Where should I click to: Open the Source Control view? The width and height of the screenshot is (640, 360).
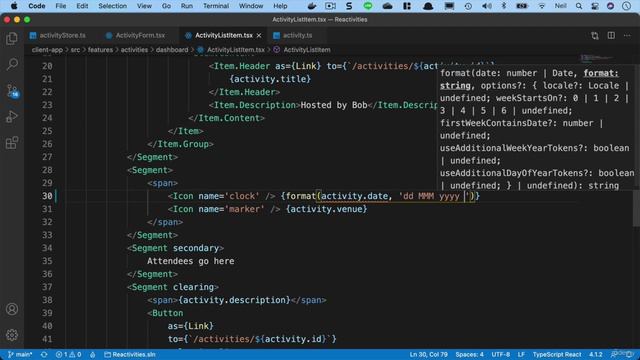tap(12, 91)
